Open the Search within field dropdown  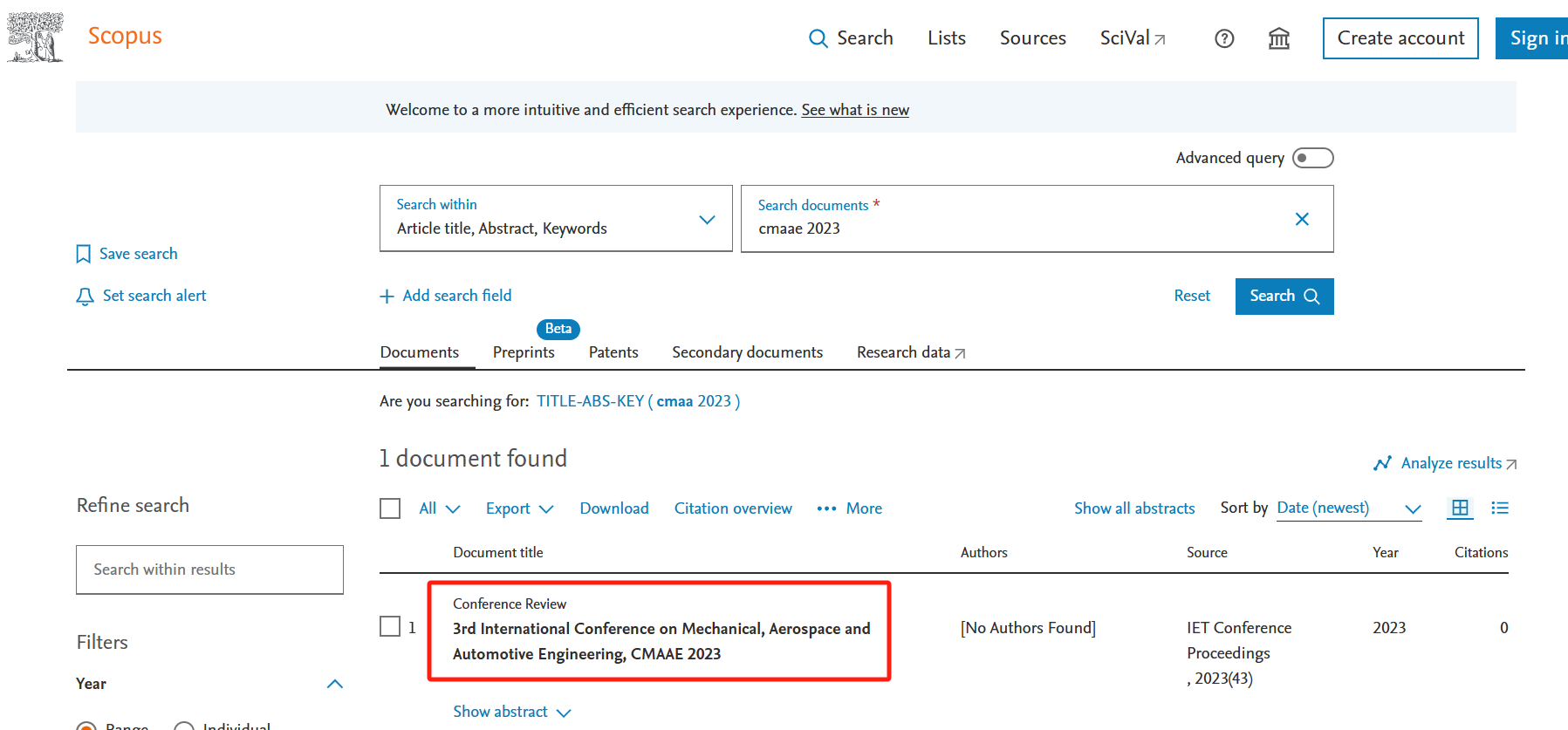pyautogui.click(x=556, y=219)
